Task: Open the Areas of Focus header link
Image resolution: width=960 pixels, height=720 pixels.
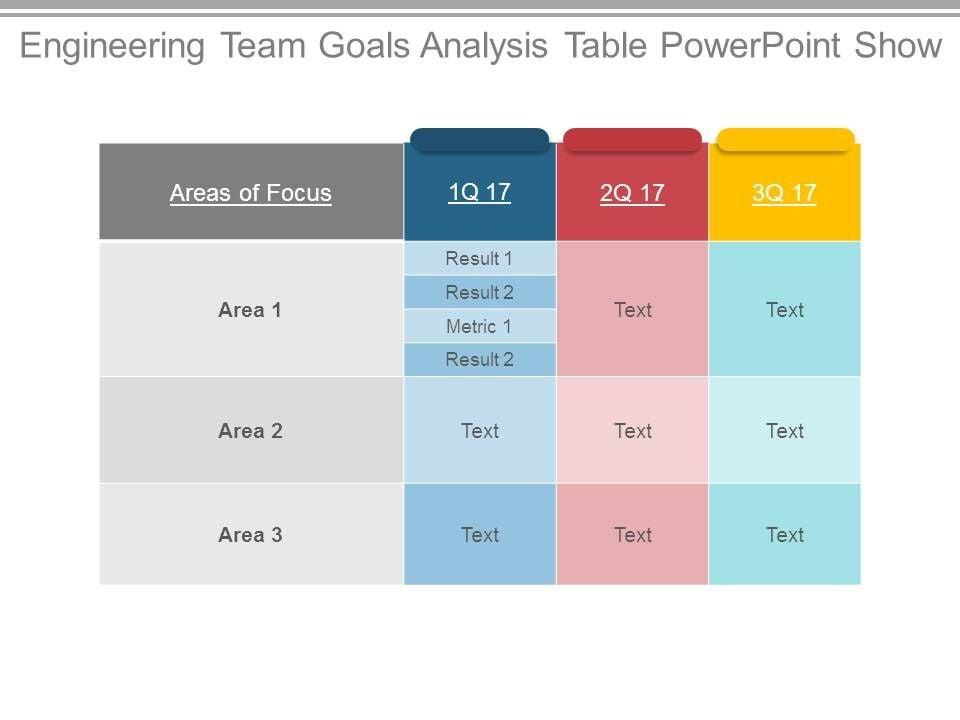Action: point(250,193)
